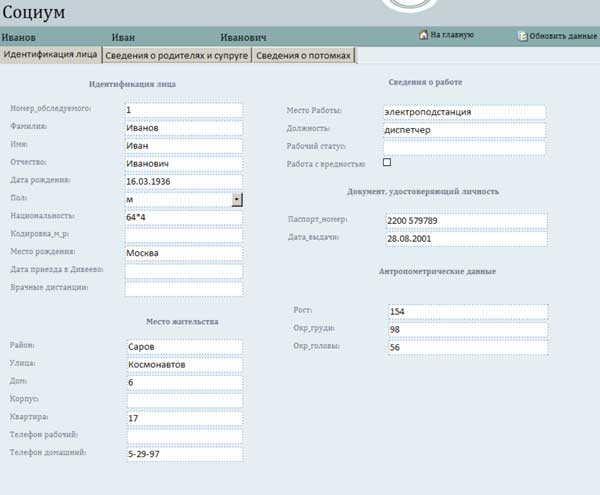Image resolution: width=600 pixels, height=495 pixels.
Task: Expand the Пол dropdown arrow
Action: 236,199
